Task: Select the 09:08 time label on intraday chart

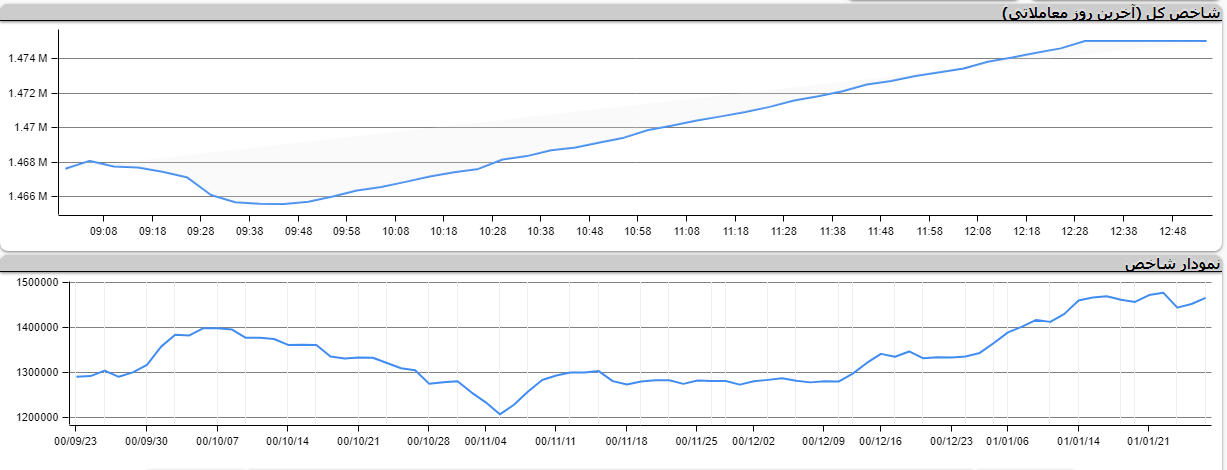Action: coord(104,231)
